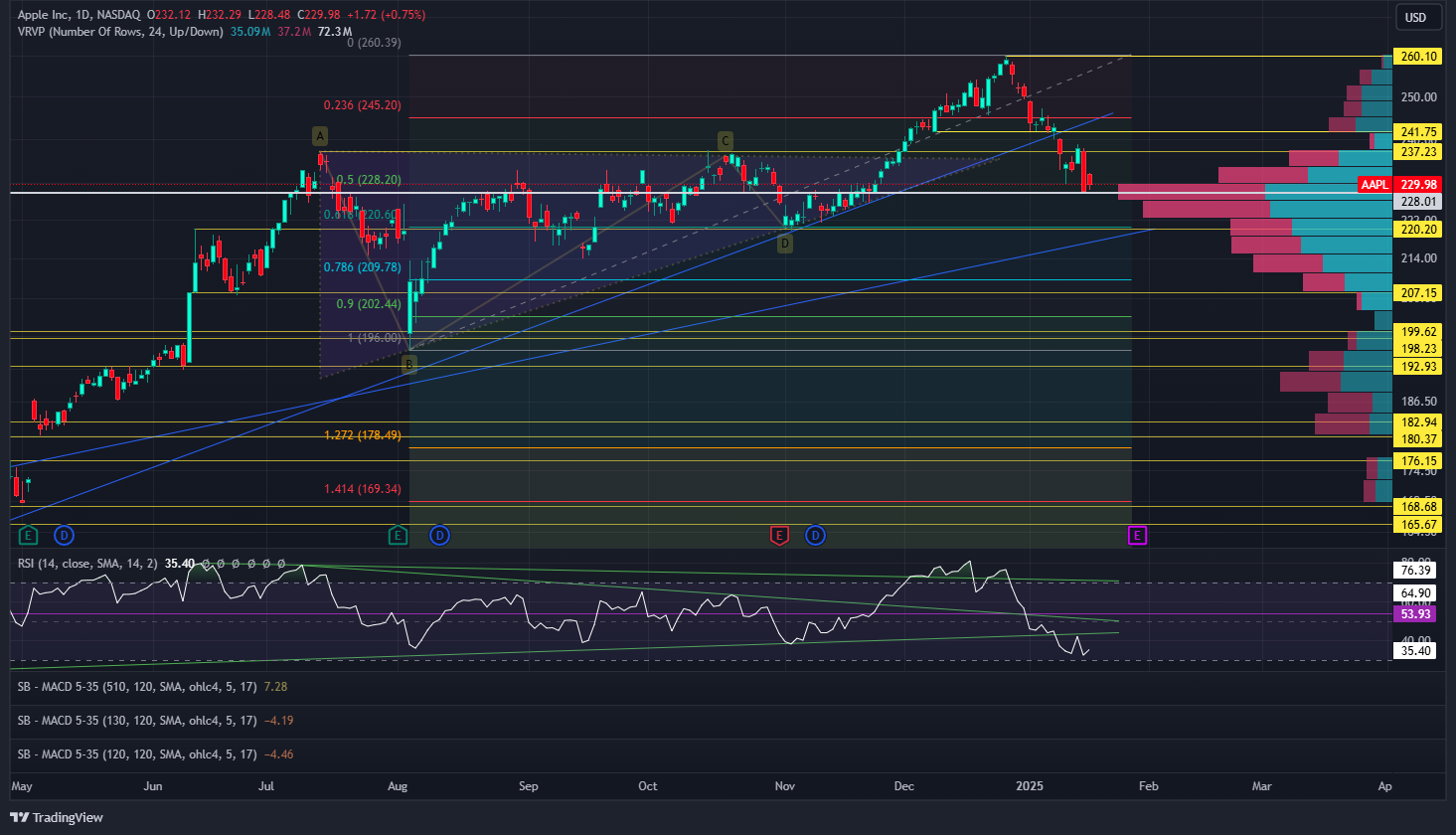This screenshot has width=1456, height=835.
Task: Click the blue dividend D marker in August
Action: tap(439, 536)
